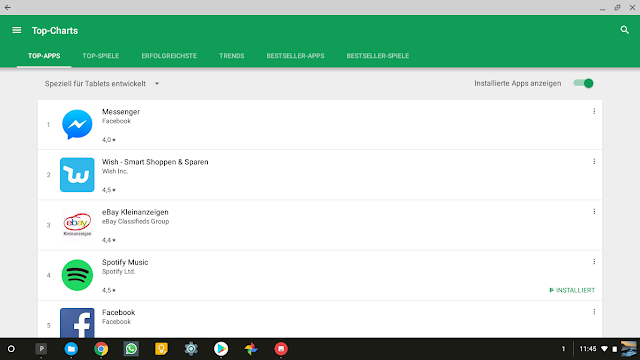The width and height of the screenshot is (640, 360).
Task: Click the Wi-Fi status icon
Action: pyautogui.click(x=604, y=349)
